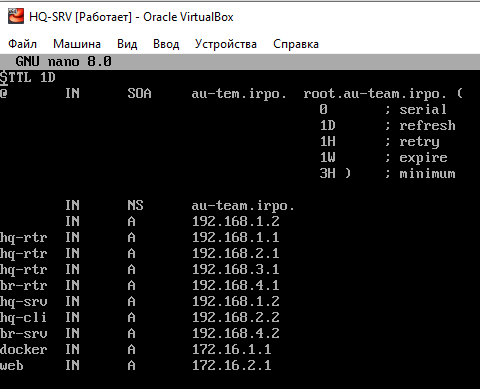Open the Вид menu
480x389 pixels.
[127, 44]
